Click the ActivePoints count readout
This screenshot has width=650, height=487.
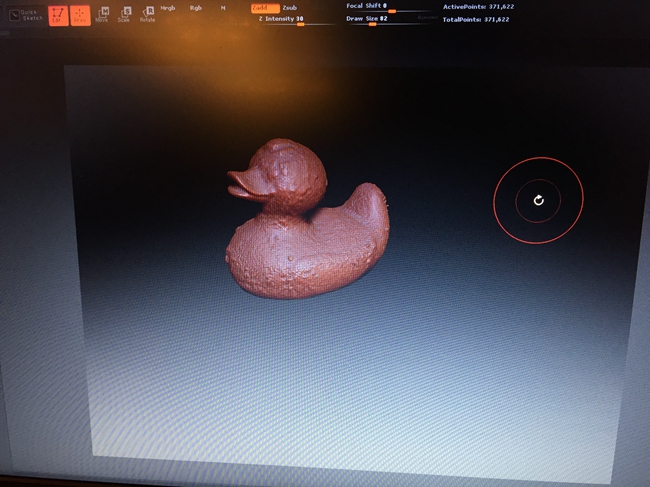click(477, 7)
